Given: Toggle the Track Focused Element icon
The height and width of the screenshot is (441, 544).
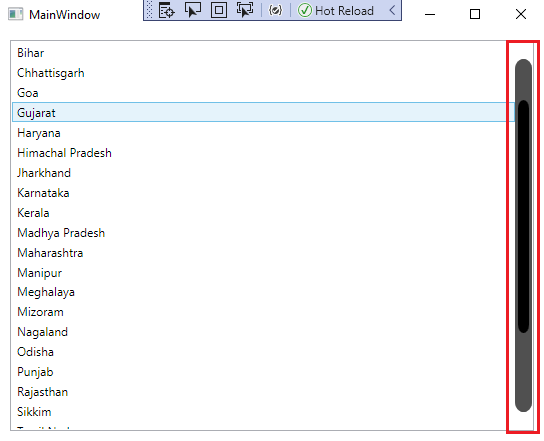Looking at the screenshot, I should pyautogui.click(x=245, y=10).
